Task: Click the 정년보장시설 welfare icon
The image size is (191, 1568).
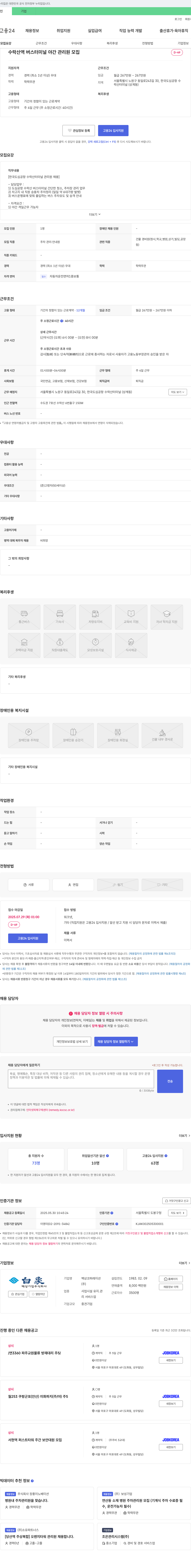Action: point(95,645)
